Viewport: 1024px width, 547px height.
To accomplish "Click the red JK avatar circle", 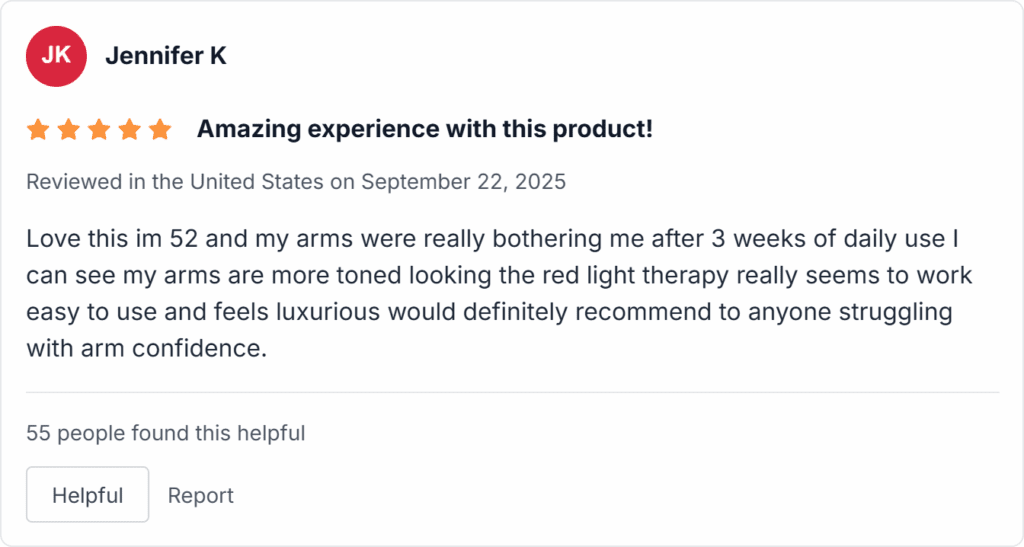I will (x=56, y=56).
